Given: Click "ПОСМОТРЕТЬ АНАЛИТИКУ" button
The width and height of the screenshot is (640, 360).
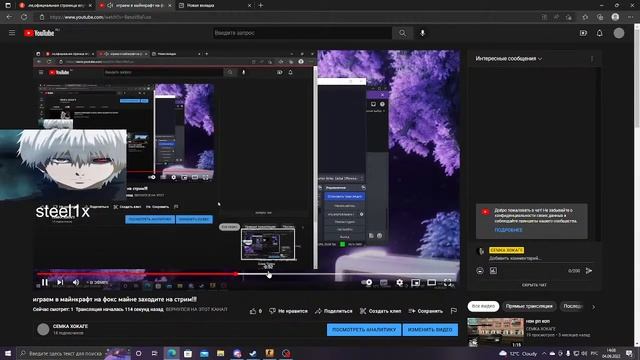Looking at the screenshot, I should tap(364, 329).
